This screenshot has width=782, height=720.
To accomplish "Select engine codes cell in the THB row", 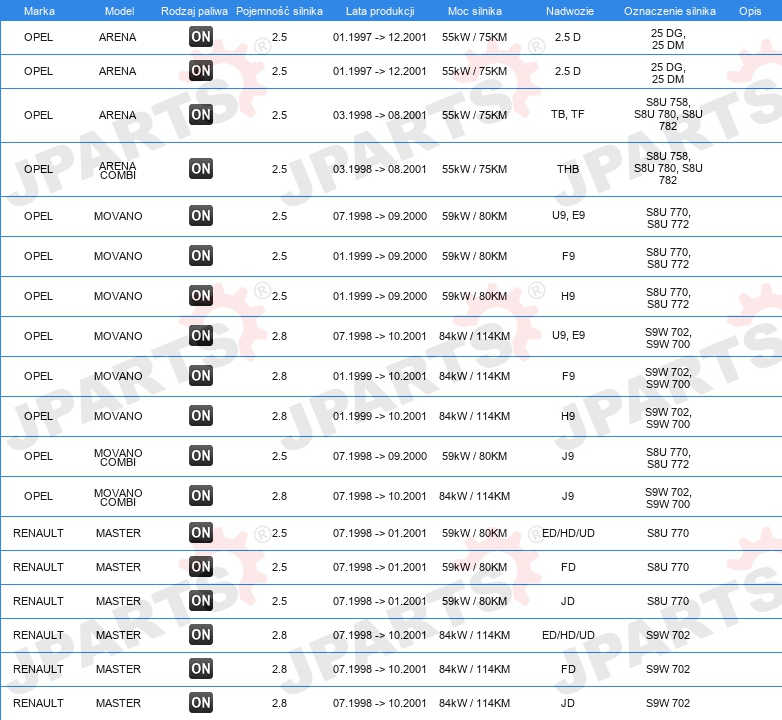I will [668, 168].
